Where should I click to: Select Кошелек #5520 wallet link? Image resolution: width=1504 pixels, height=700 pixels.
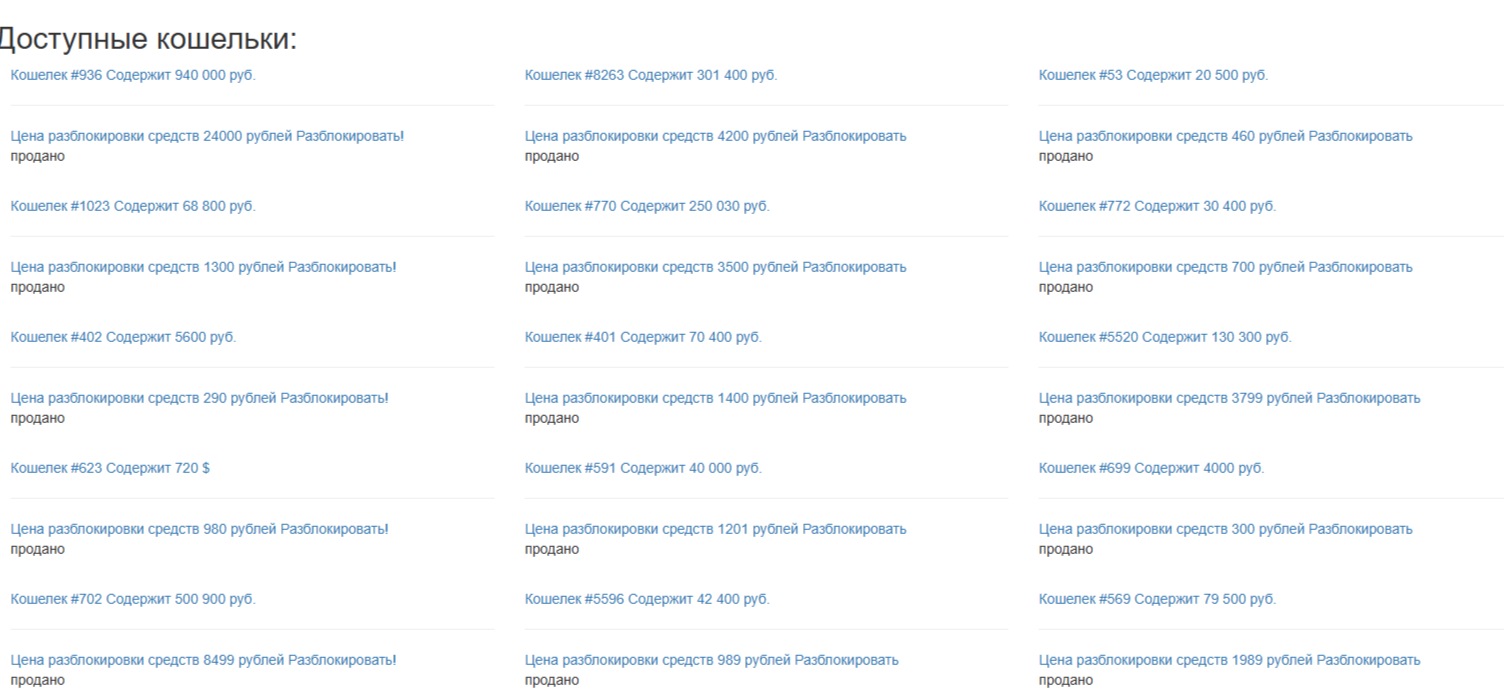(1165, 337)
